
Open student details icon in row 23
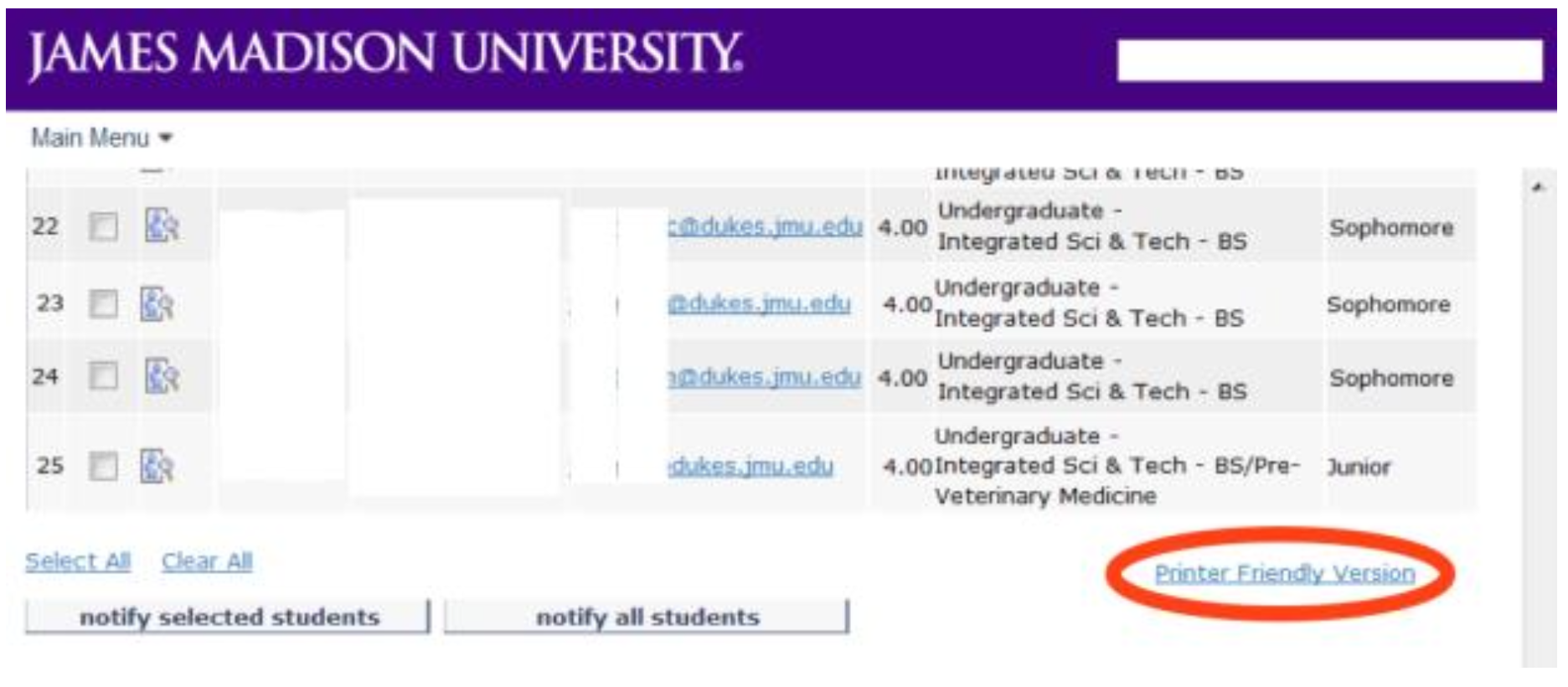pos(157,303)
